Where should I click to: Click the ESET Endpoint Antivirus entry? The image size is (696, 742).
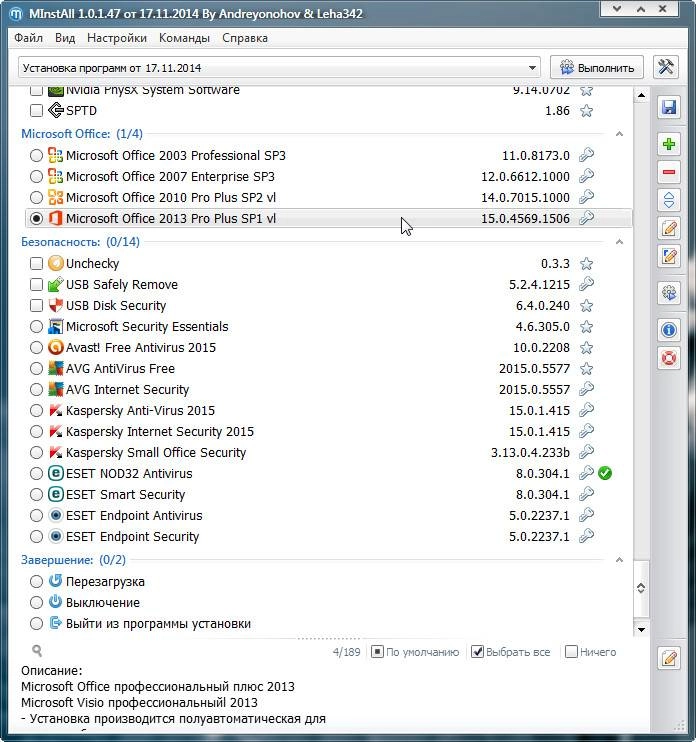329,515
